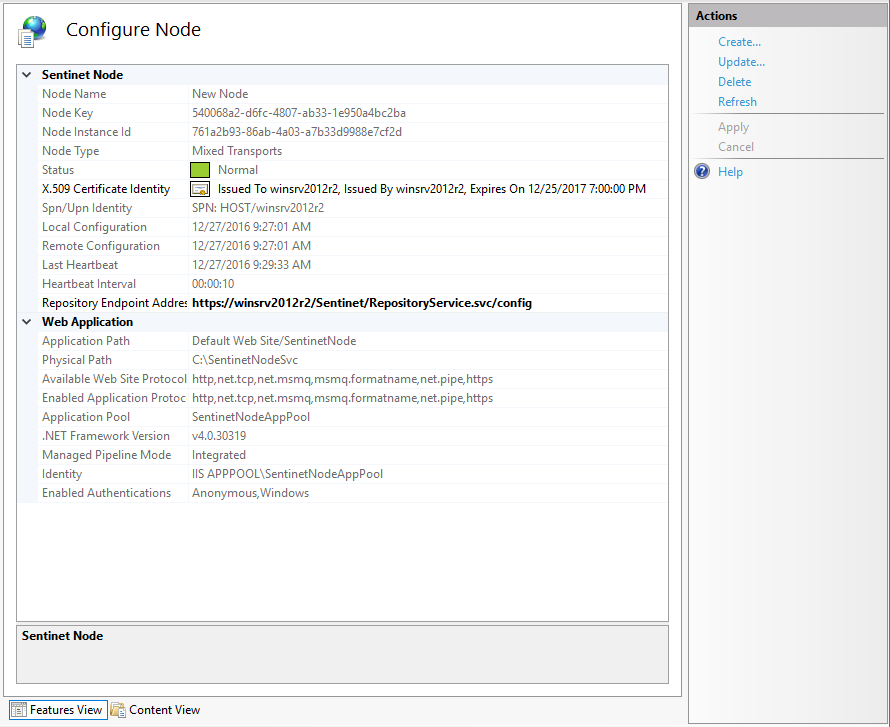Click the Delete action link
The width and height of the screenshot is (890, 727).
[x=734, y=82]
